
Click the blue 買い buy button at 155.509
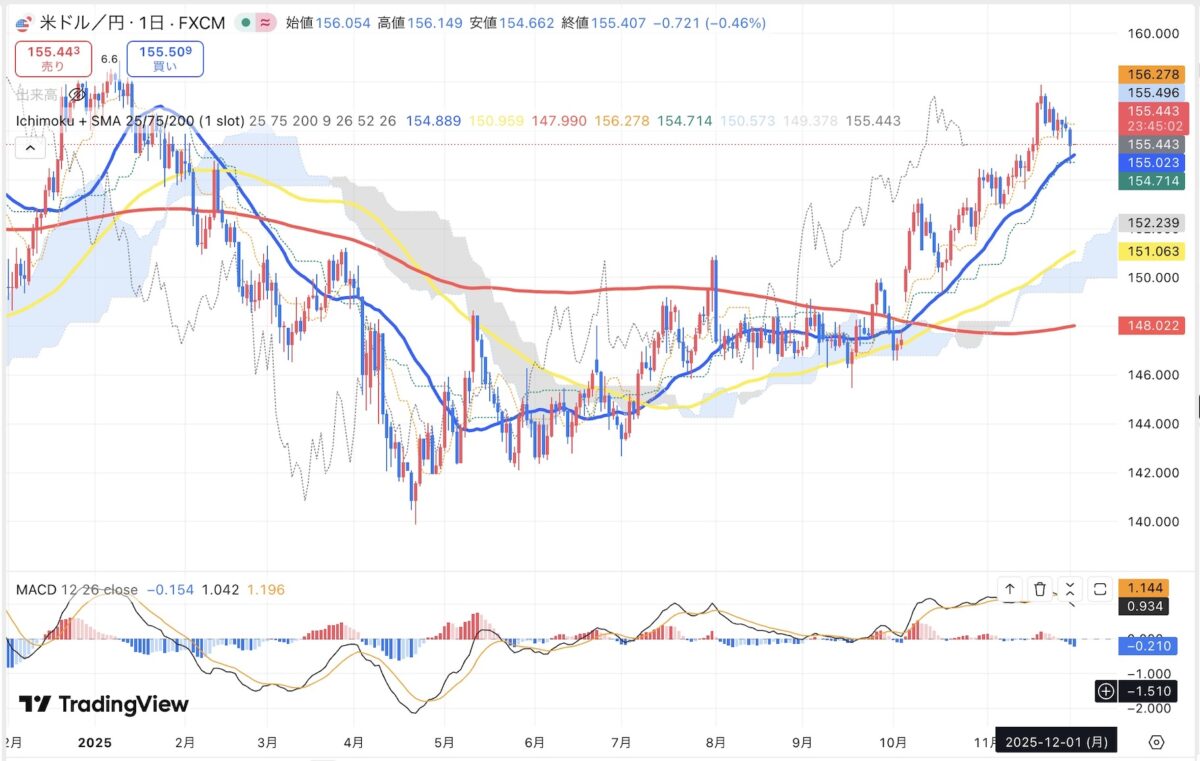pyautogui.click(x=165, y=58)
